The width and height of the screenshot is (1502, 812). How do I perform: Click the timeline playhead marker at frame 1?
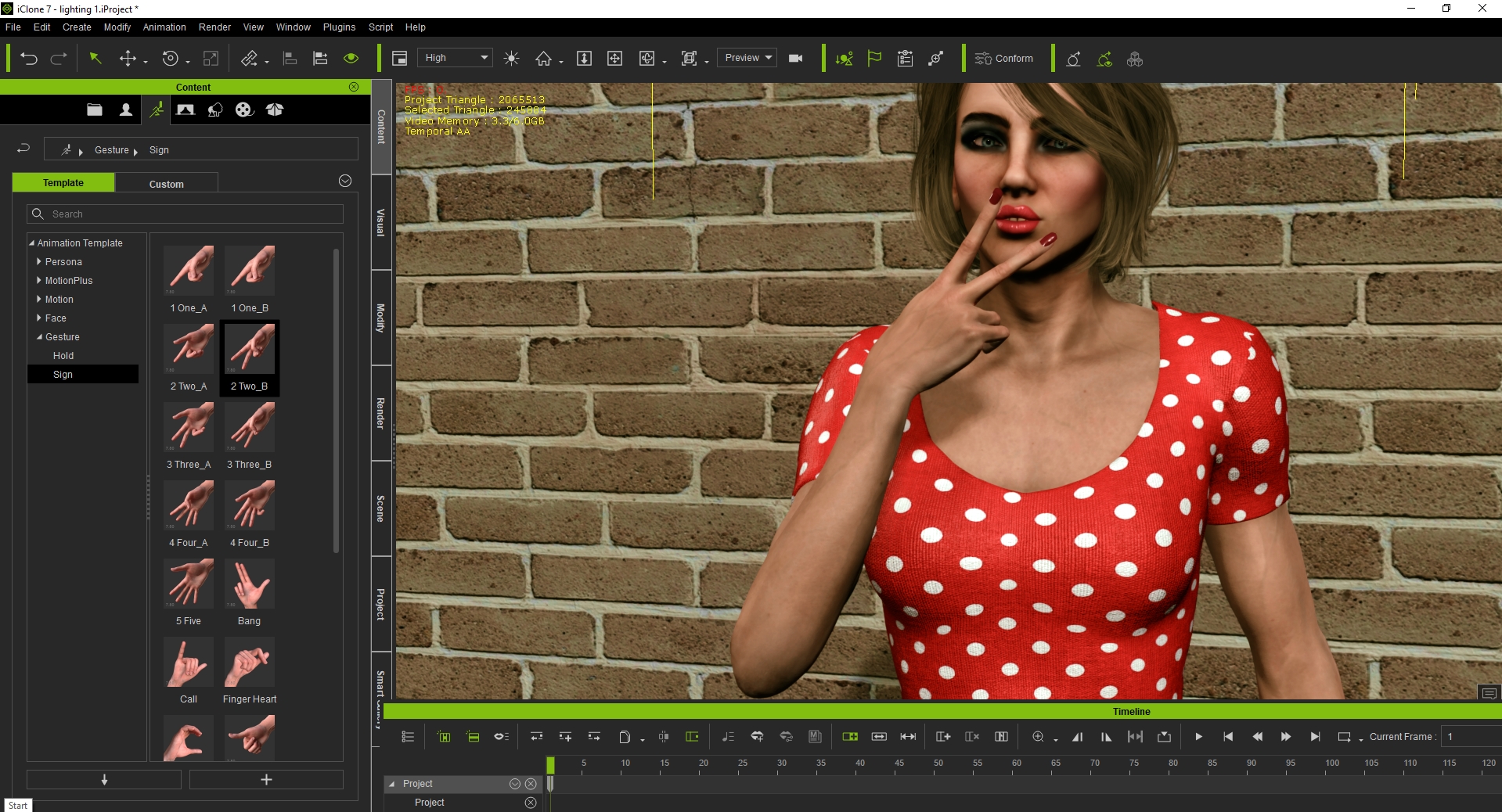(x=550, y=765)
